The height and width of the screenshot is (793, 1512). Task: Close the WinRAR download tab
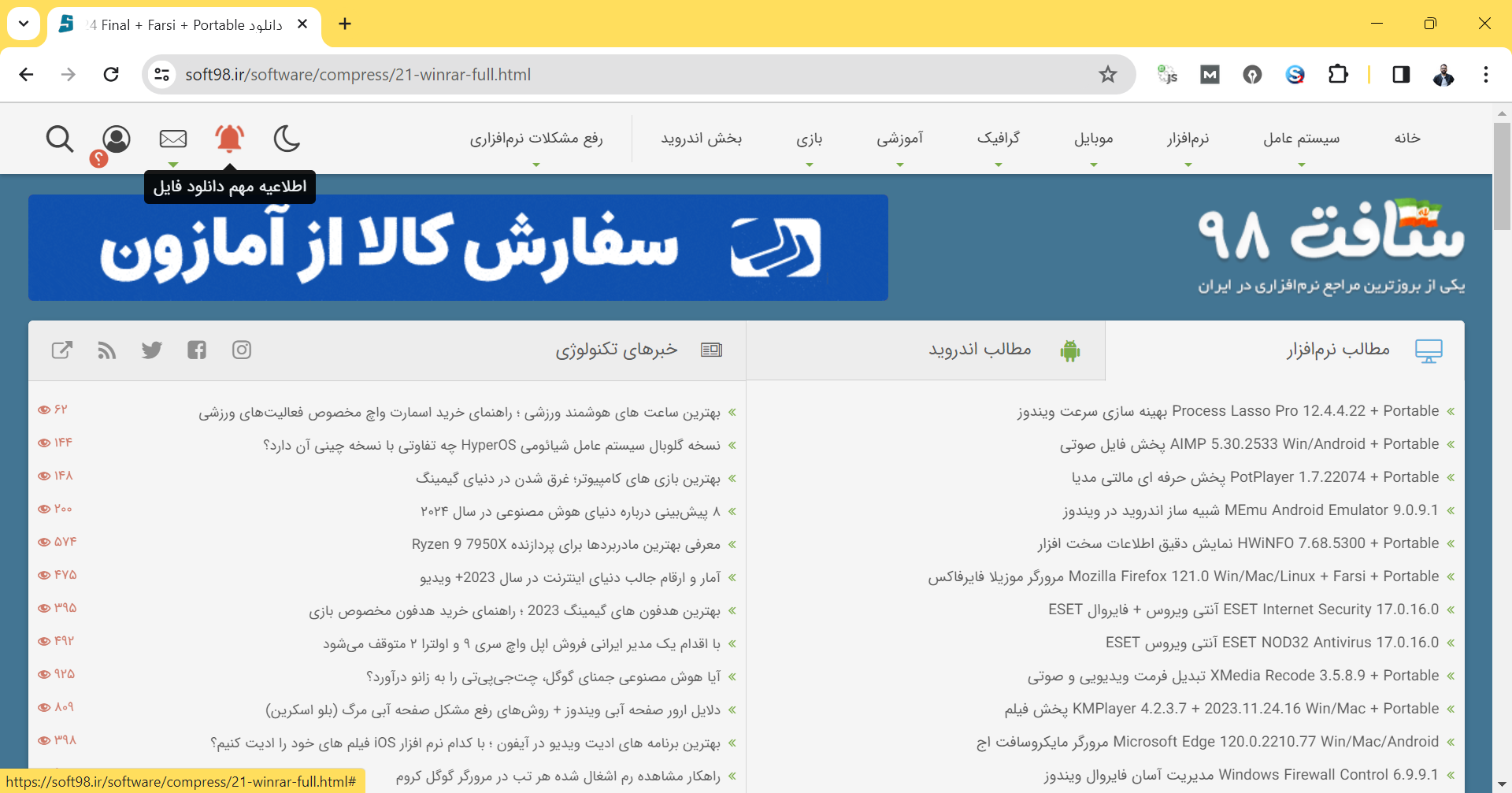coord(302,24)
